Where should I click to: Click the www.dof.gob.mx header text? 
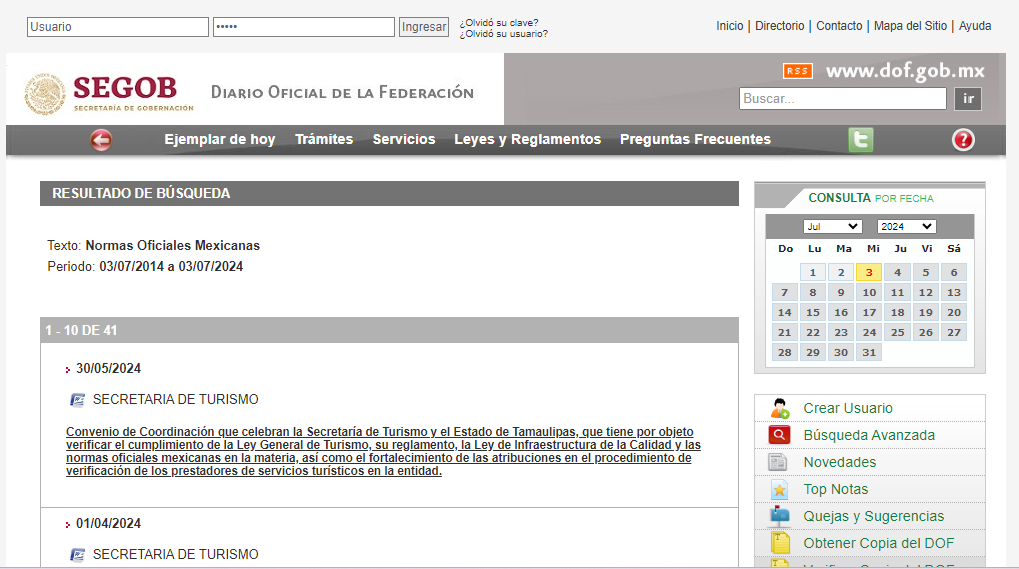click(905, 71)
